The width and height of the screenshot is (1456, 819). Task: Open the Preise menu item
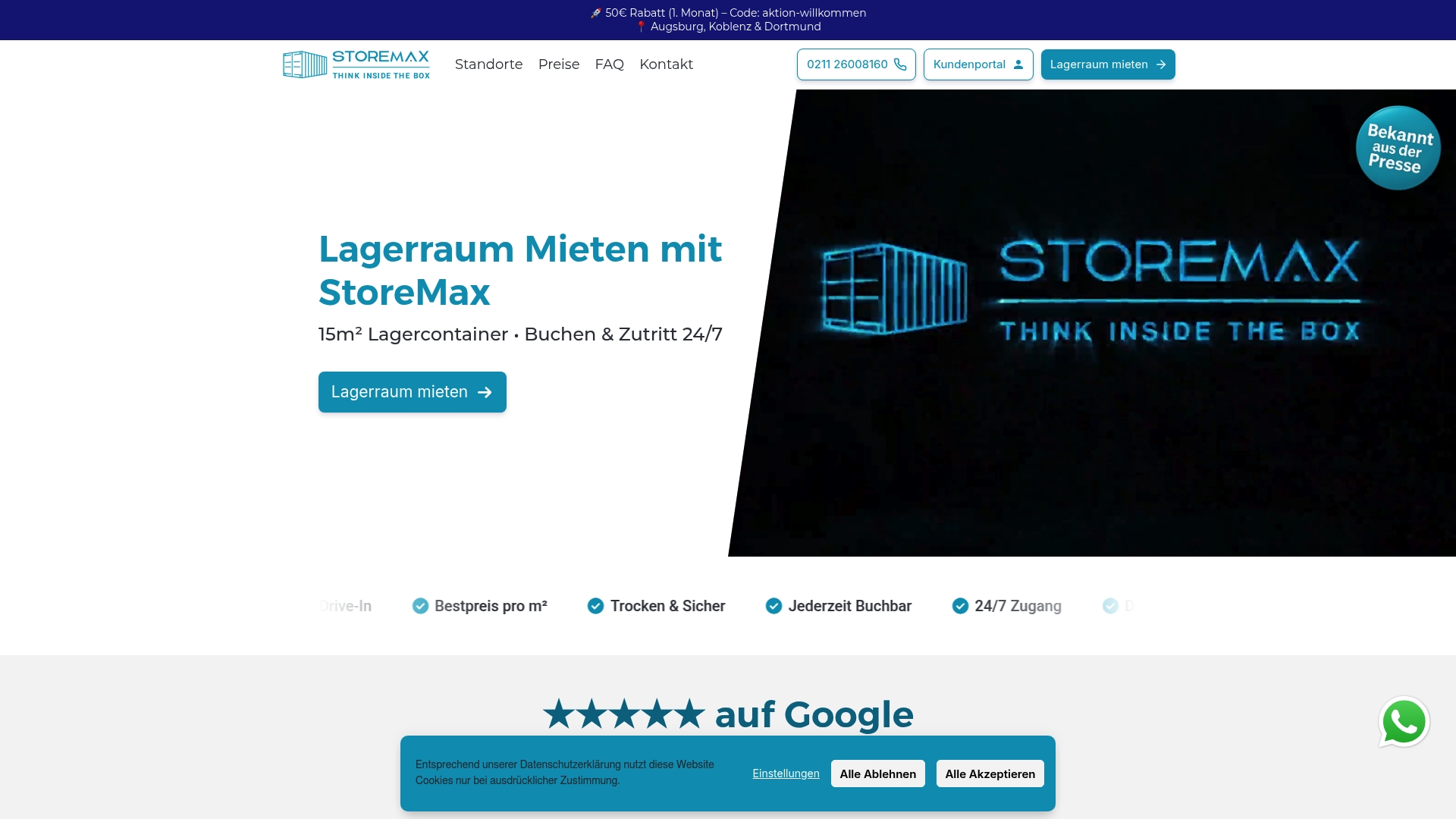[x=558, y=64]
